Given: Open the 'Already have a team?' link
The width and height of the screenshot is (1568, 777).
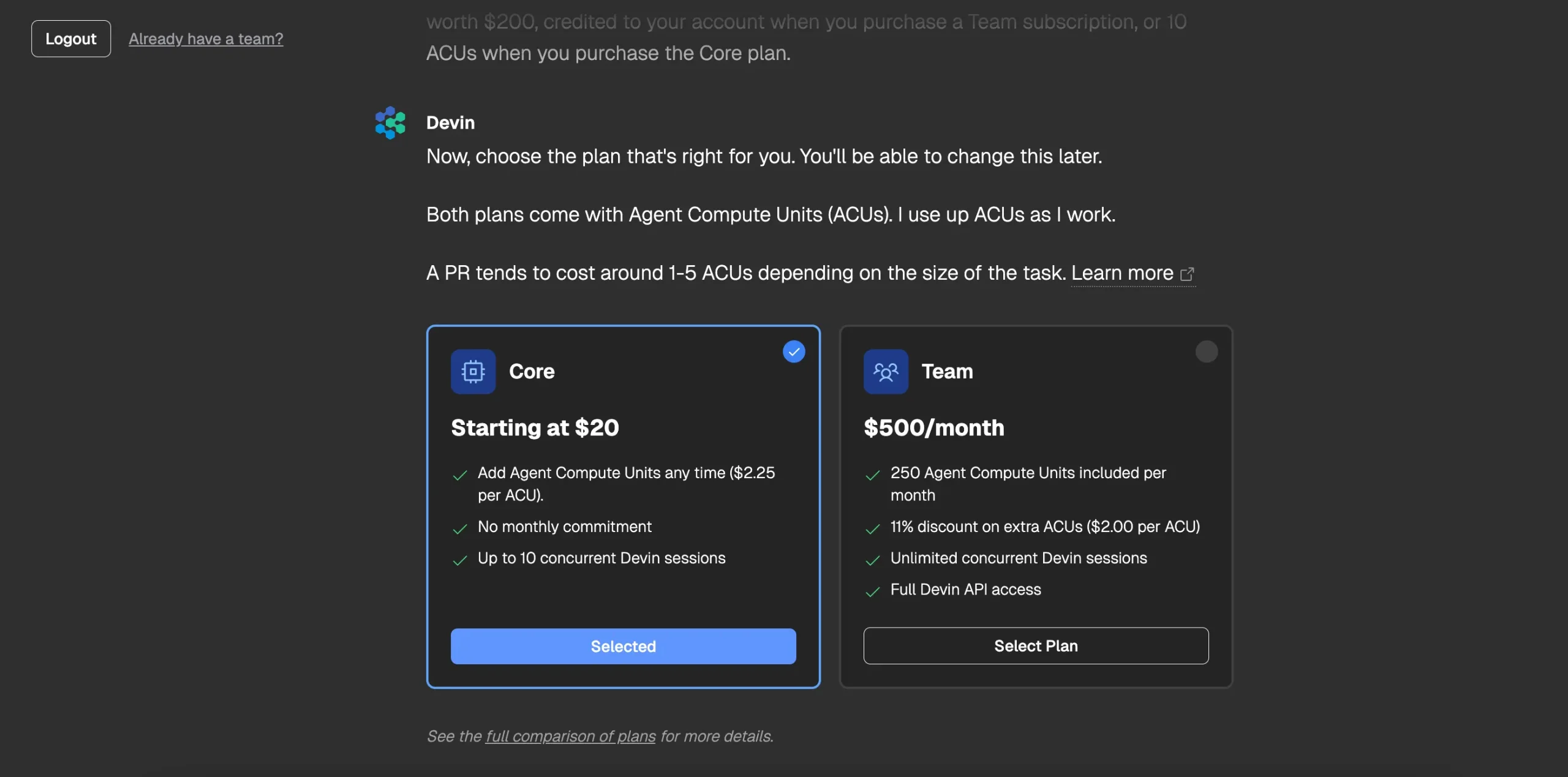Looking at the screenshot, I should click(x=206, y=39).
